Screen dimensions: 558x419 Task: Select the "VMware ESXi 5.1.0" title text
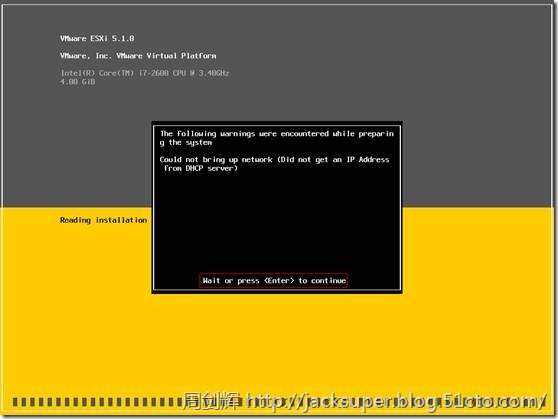[97, 38]
